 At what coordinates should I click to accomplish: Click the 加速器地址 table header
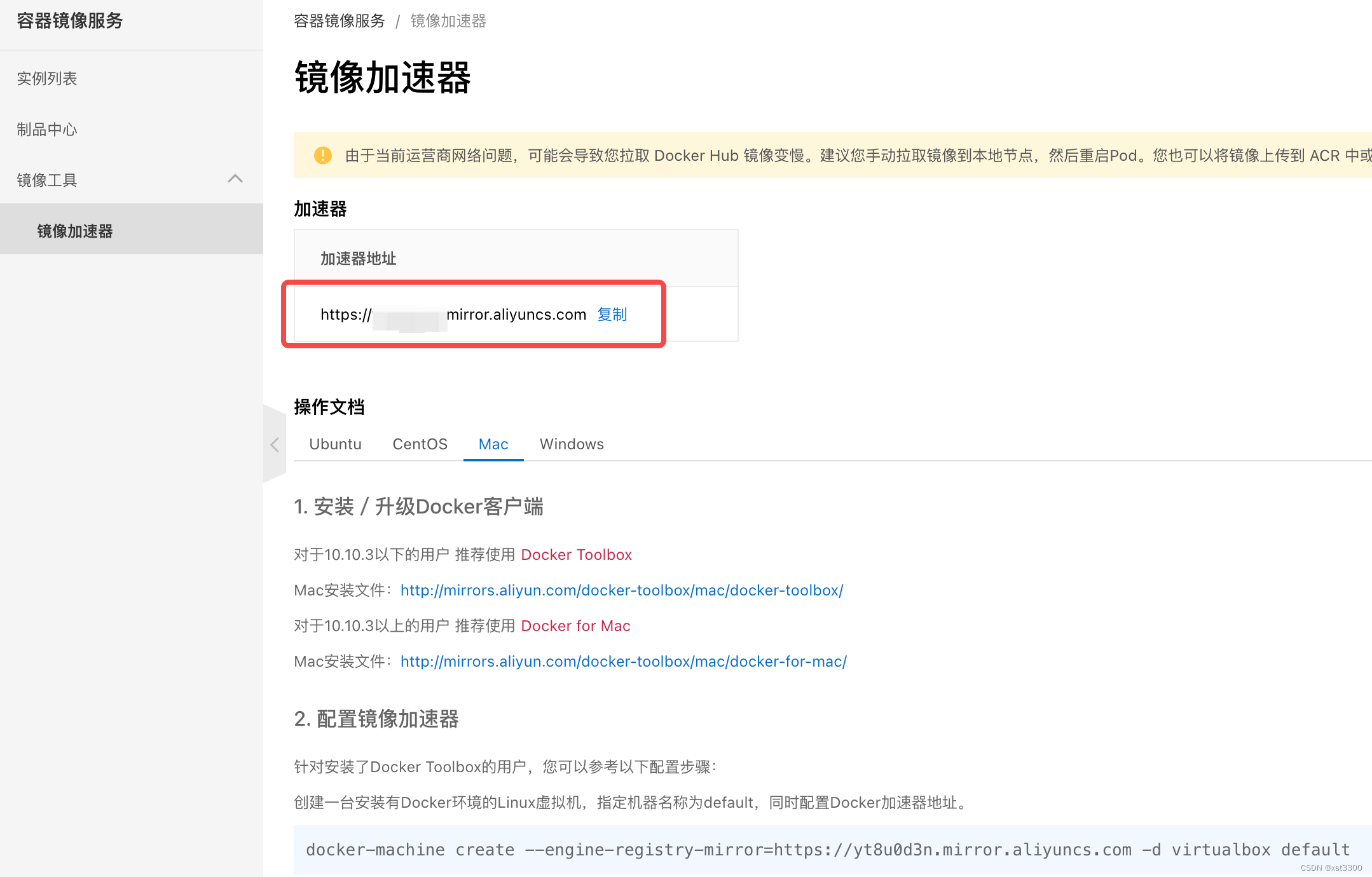point(359,258)
